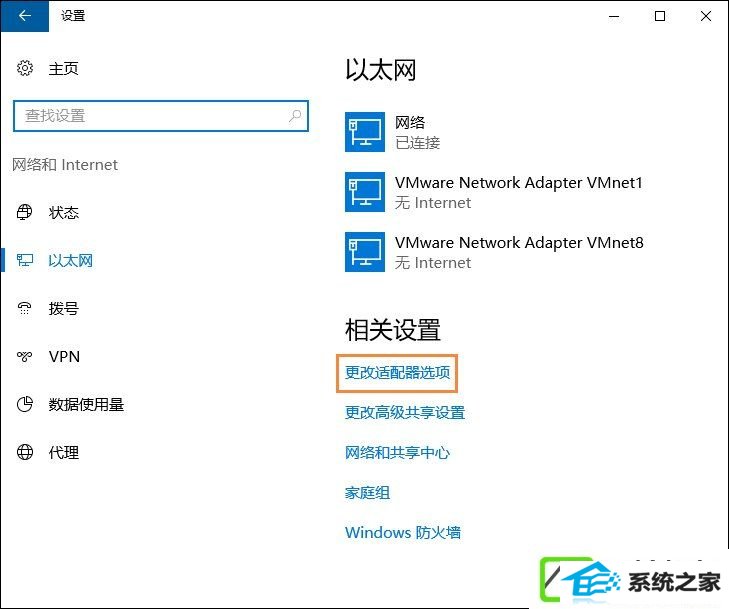Click the VPN icon in sidebar
The width and height of the screenshot is (729, 609).
tap(25, 357)
